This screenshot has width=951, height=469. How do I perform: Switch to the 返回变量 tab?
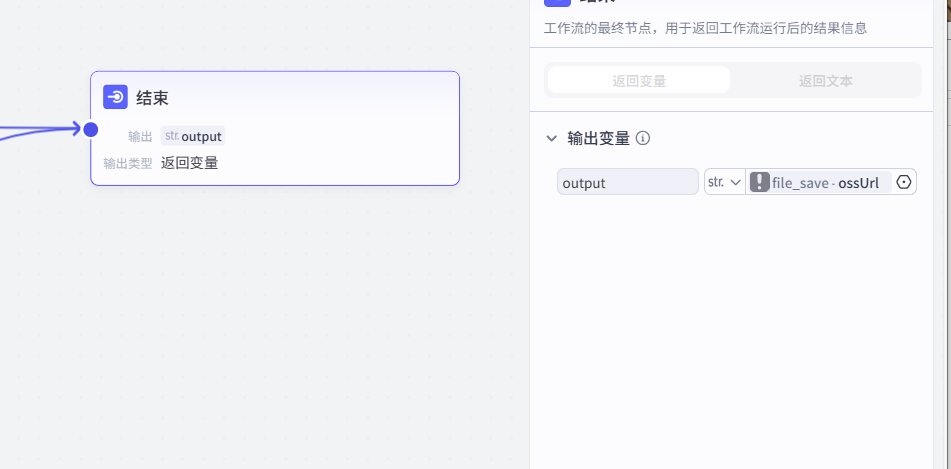pos(639,80)
